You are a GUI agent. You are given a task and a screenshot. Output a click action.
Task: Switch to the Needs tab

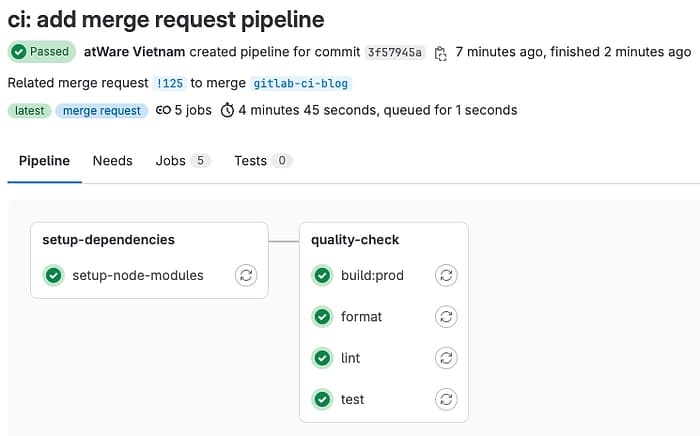(x=112, y=160)
